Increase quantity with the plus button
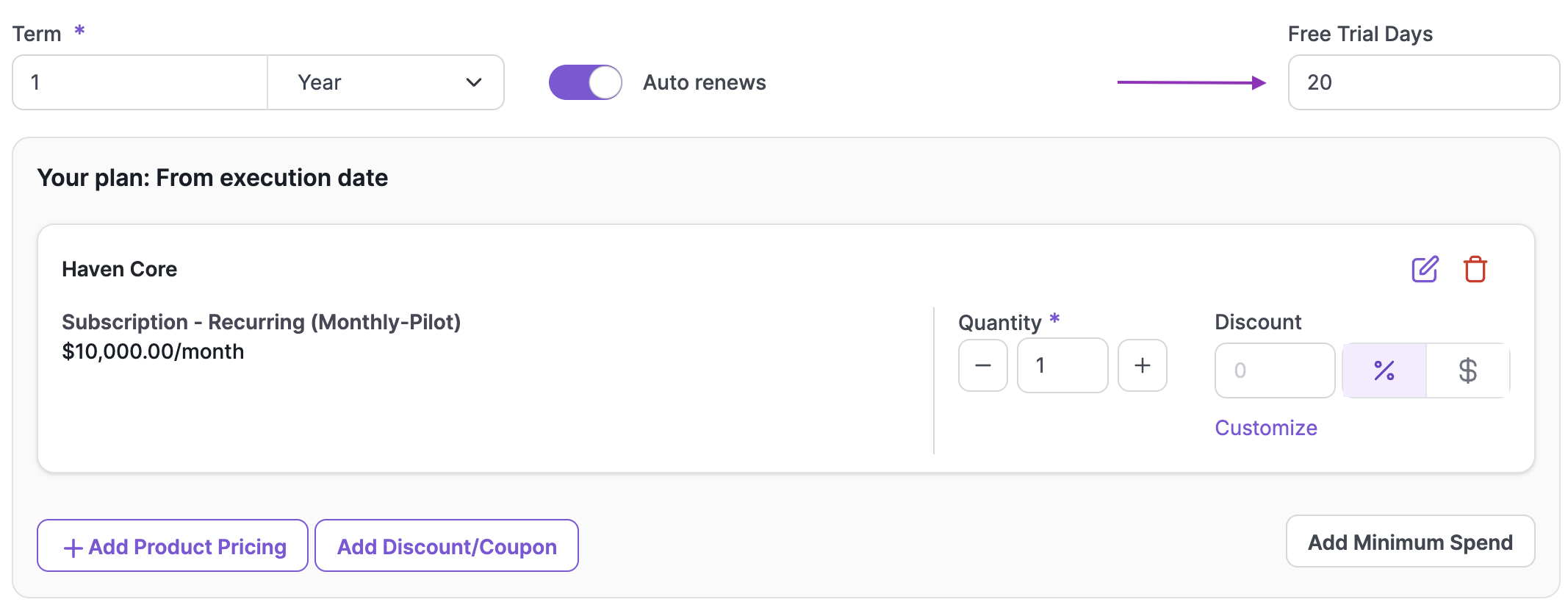Viewport: 1568px width, 616px height. coord(1142,365)
